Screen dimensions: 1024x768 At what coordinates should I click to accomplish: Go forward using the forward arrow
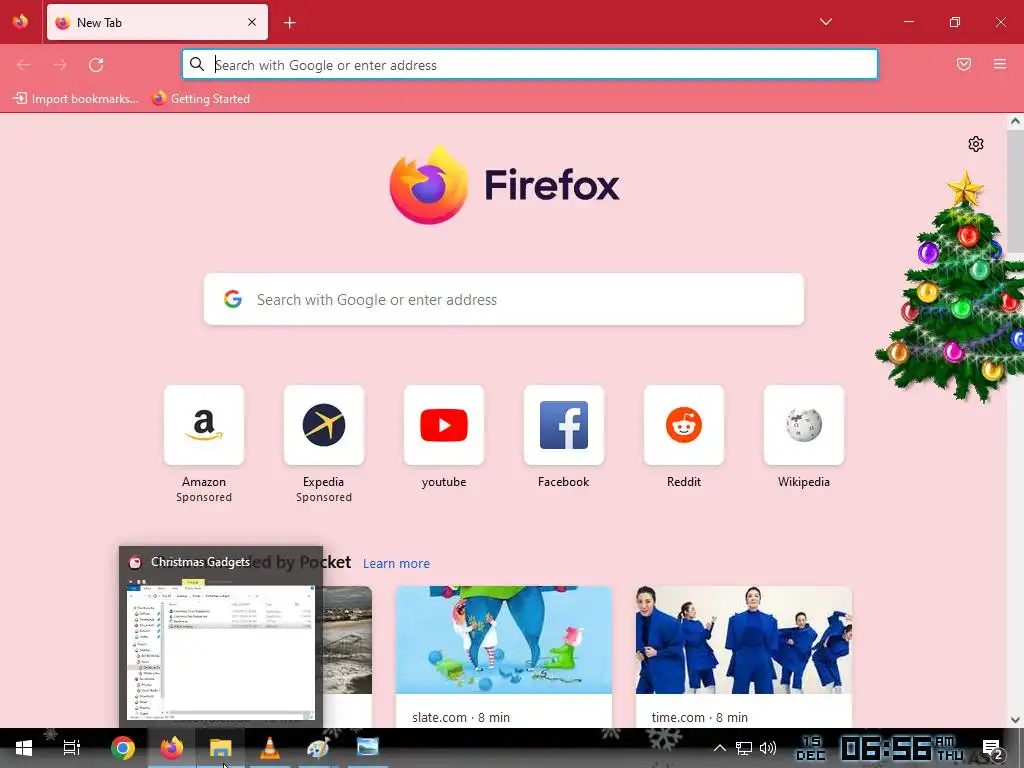click(59, 65)
